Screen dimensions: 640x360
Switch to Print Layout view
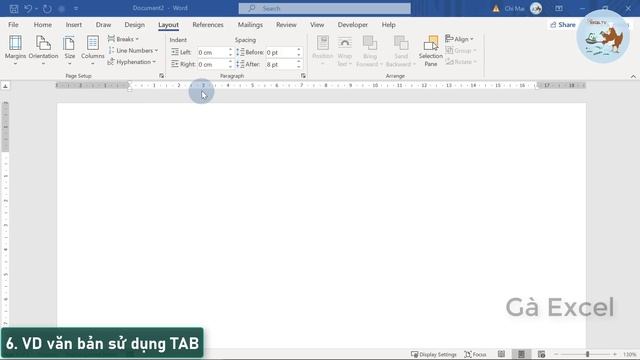(x=521, y=354)
